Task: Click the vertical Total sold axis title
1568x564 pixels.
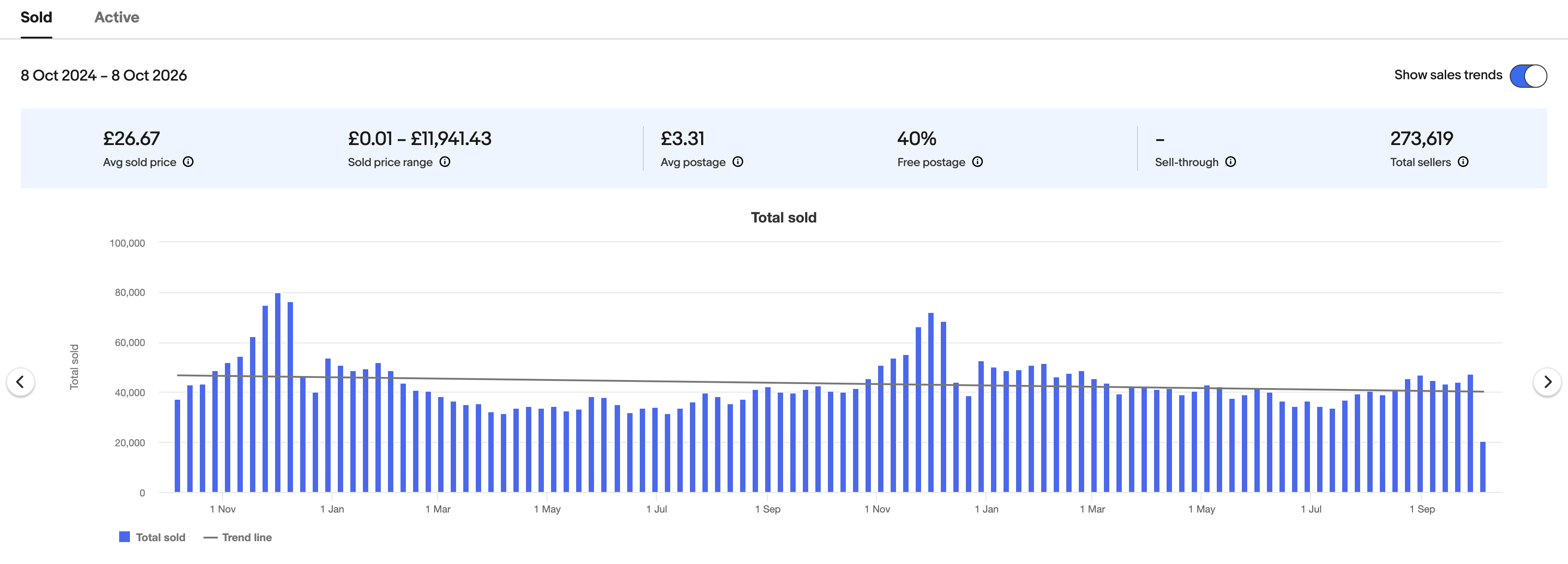Action: pos(74,367)
